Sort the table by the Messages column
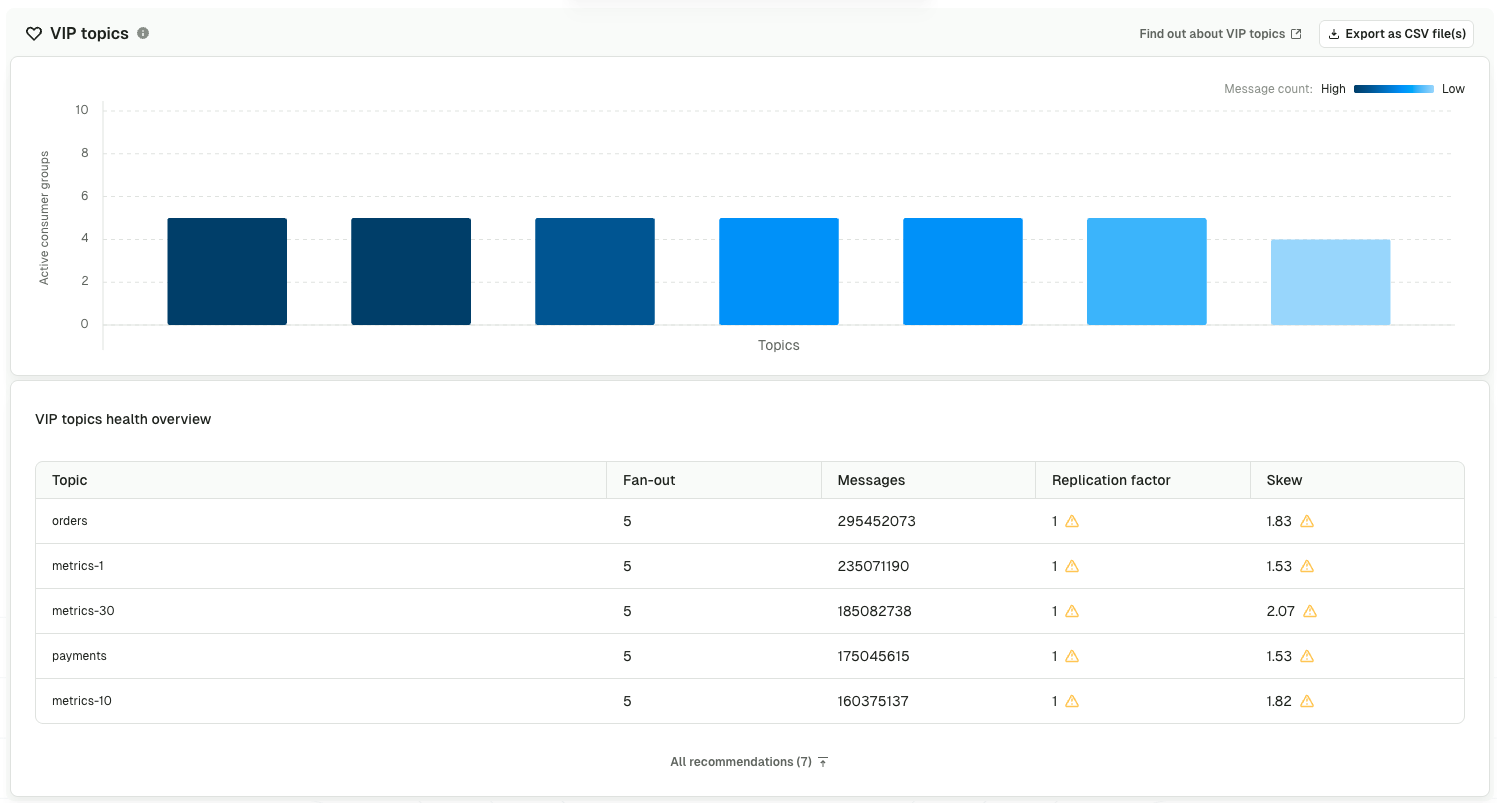The width and height of the screenshot is (1497, 803). (x=871, y=480)
